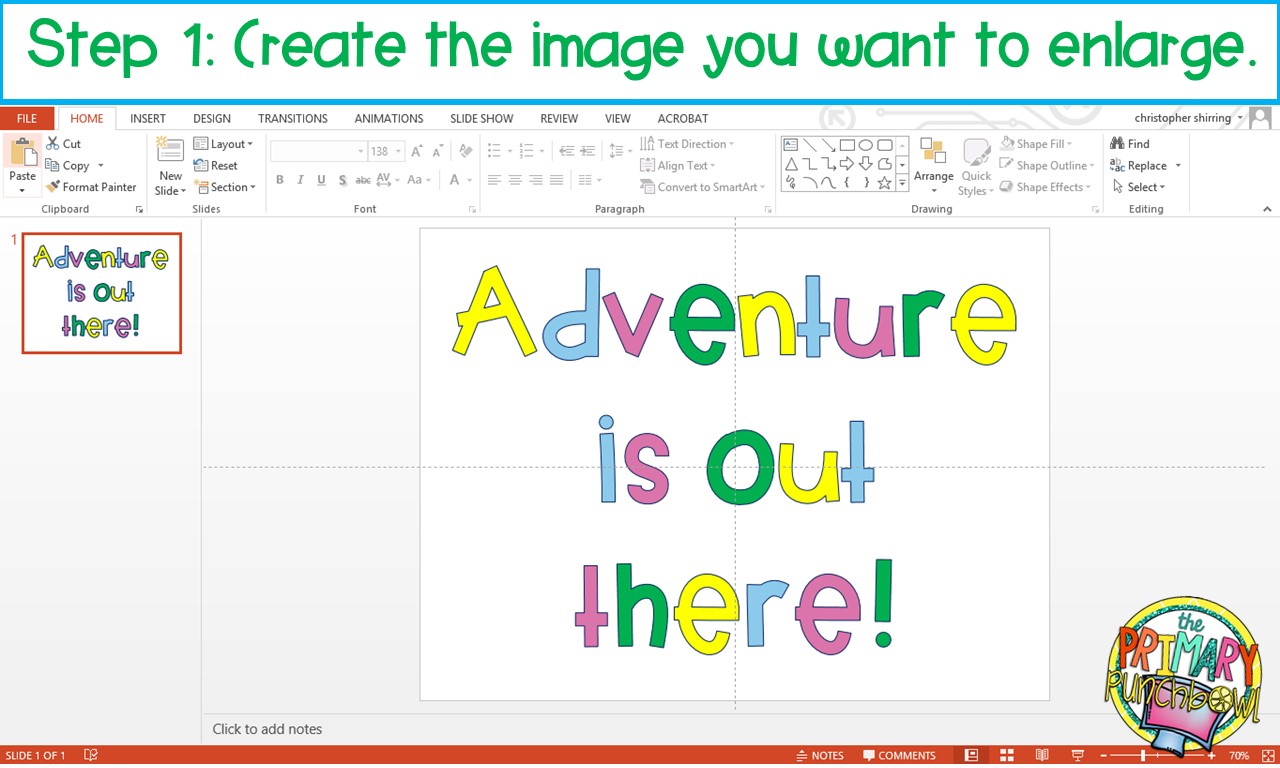Select the Isosceles Triangle shape
The width and height of the screenshot is (1280, 768).
(791, 164)
